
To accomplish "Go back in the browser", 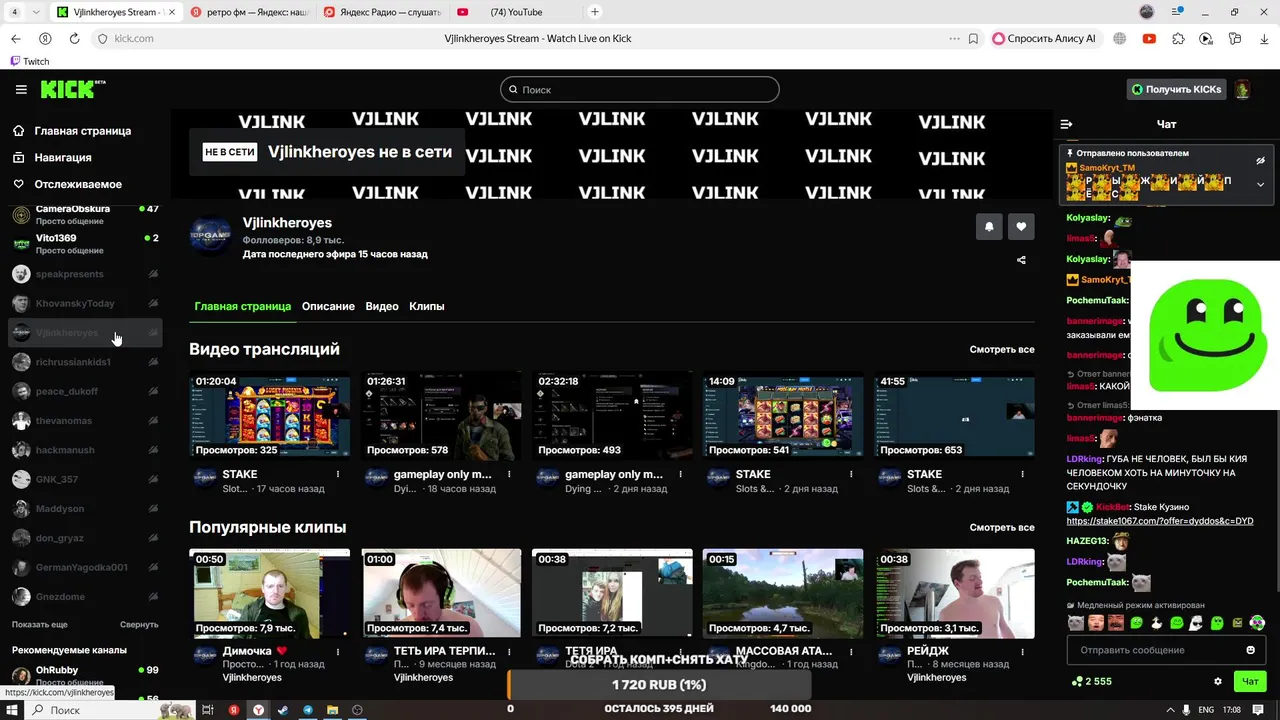I will (x=15, y=38).
